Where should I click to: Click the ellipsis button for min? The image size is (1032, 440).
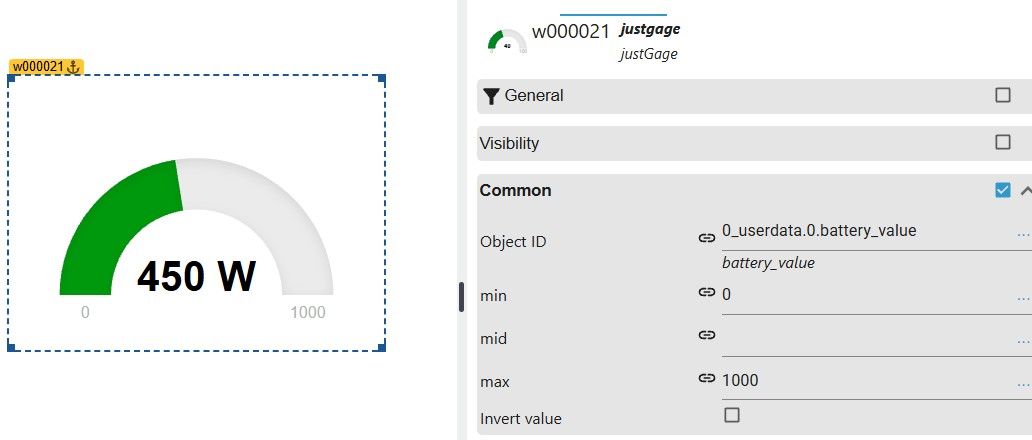[1022, 299]
